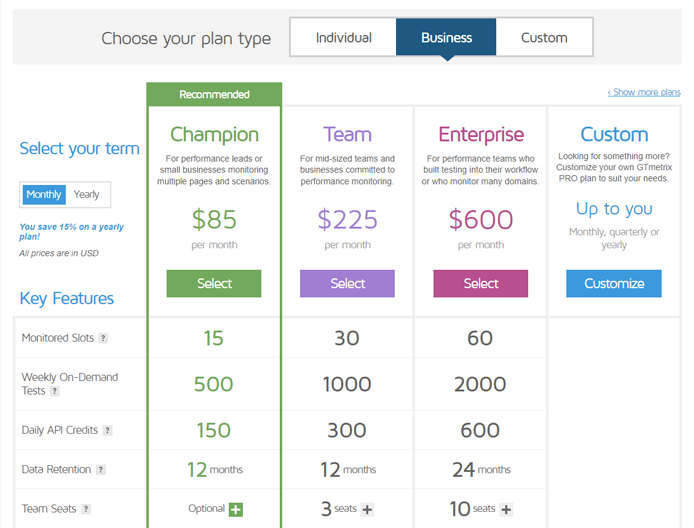Switch billing term to Monthly
The image size is (694, 528).
(x=44, y=194)
